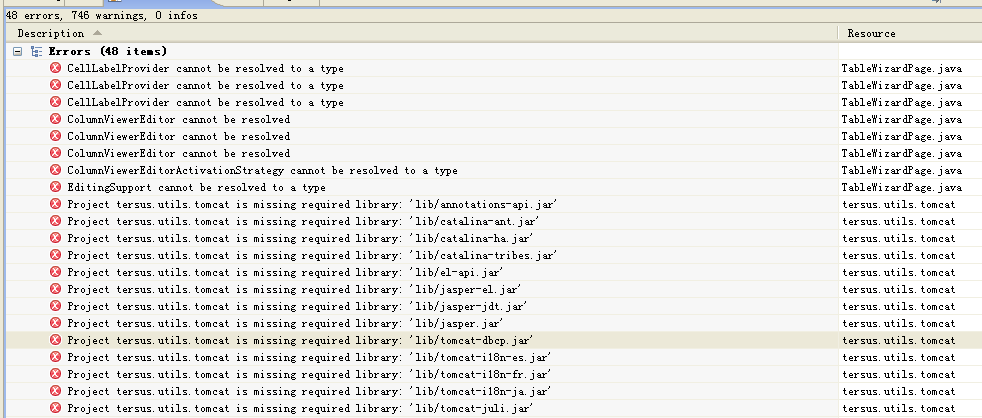Click error icon for annotations-api.jar problem

[x=56, y=204]
